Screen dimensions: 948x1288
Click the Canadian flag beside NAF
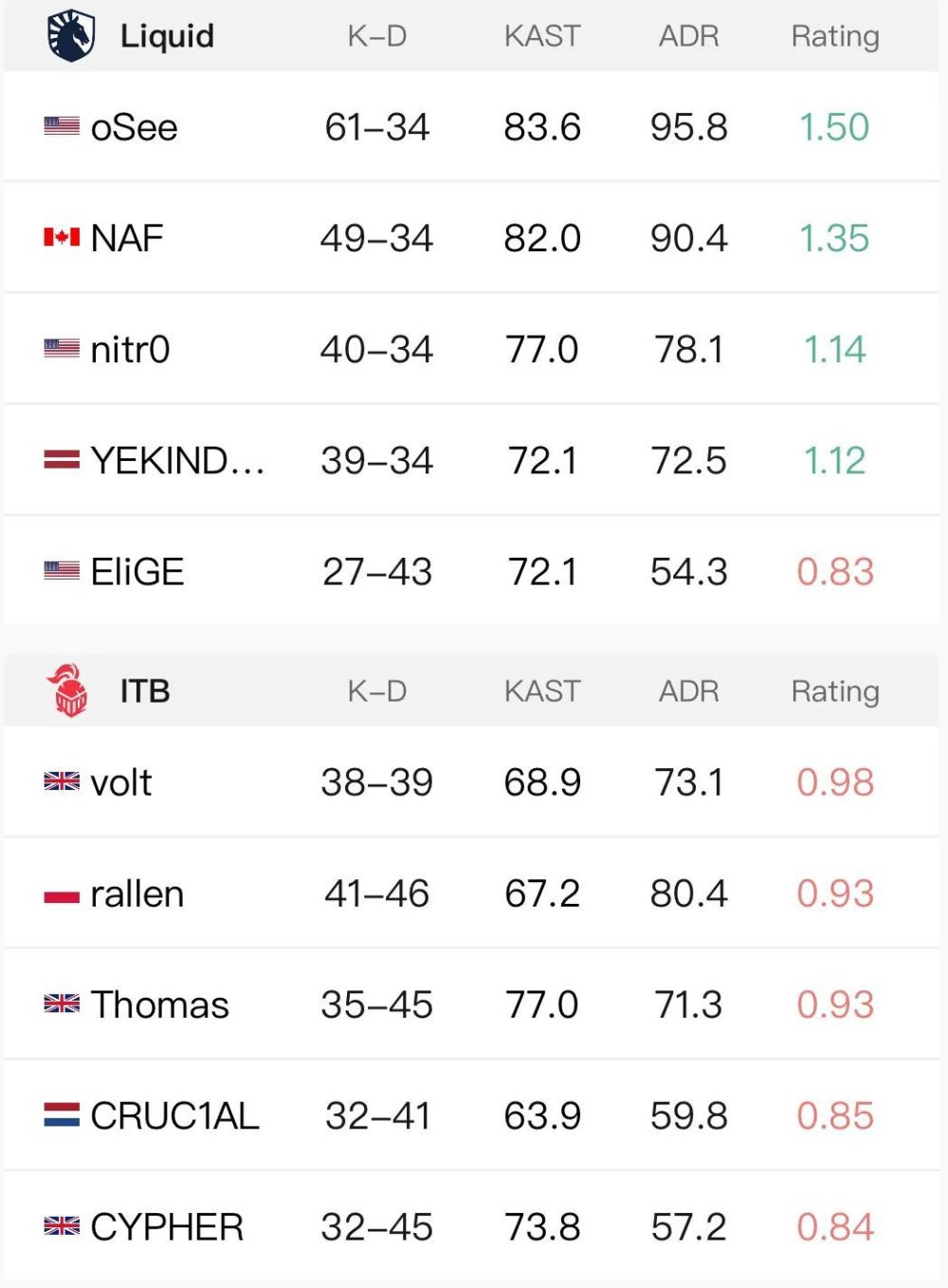point(62,237)
